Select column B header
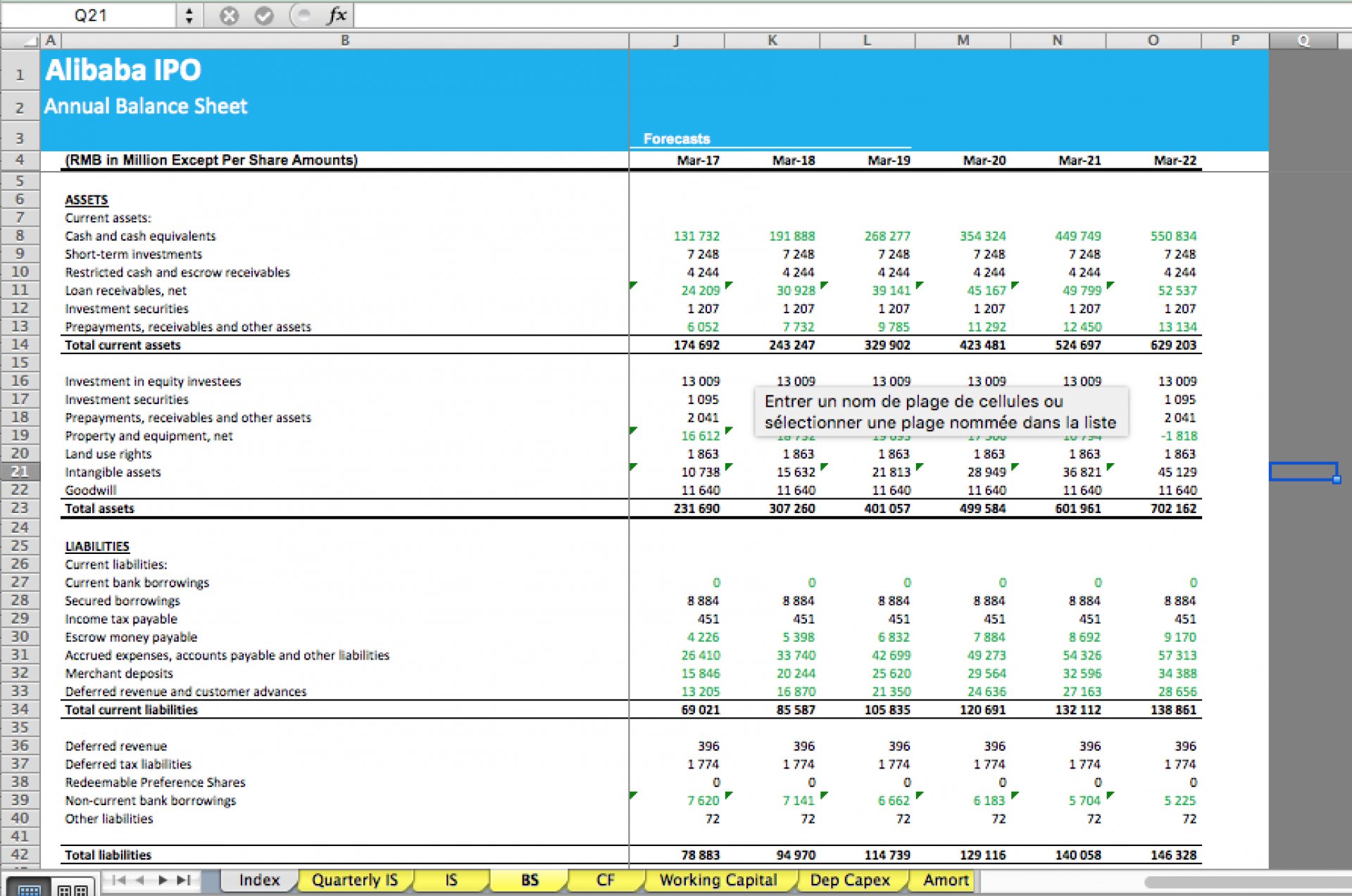 345,41
